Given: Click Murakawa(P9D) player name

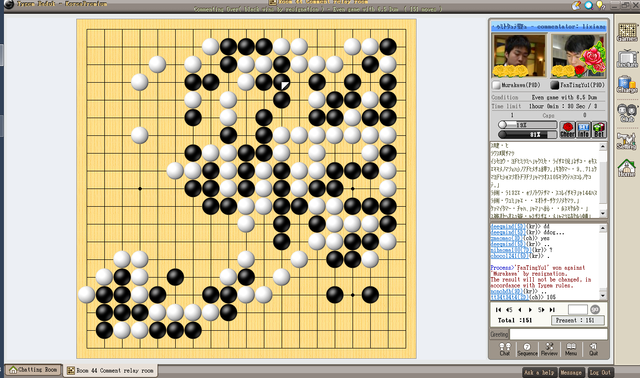Looking at the screenshot, I should coord(520,85).
